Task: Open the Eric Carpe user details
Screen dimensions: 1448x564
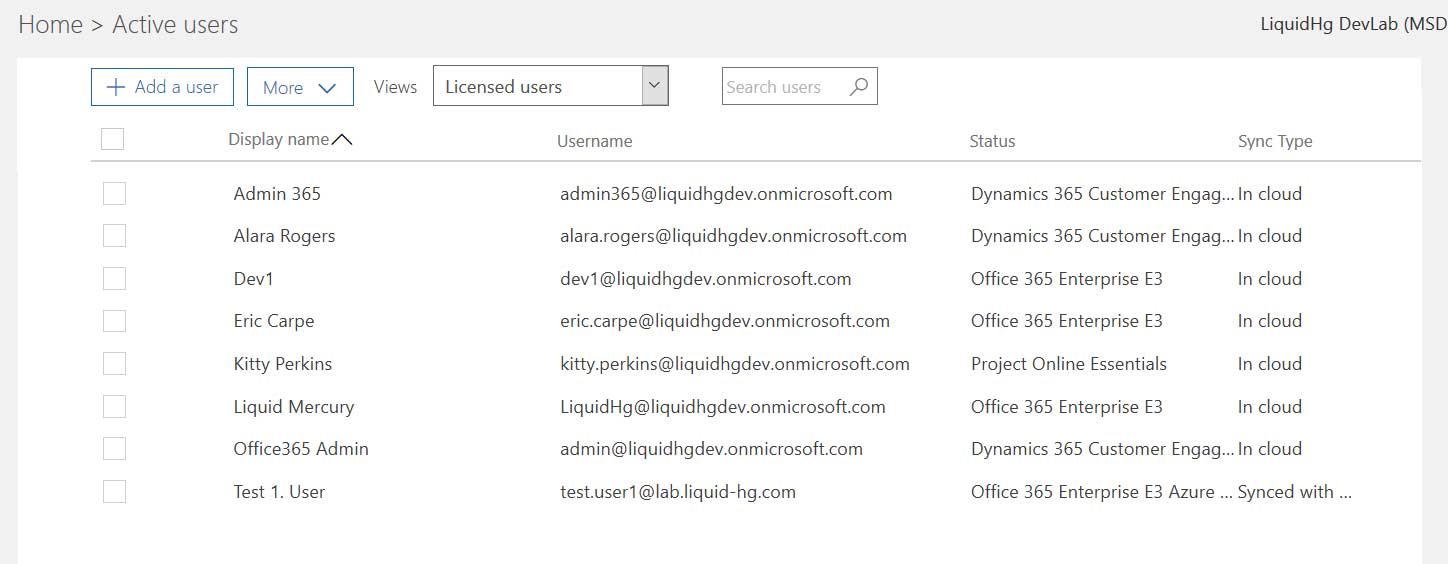Action: (274, 321)
